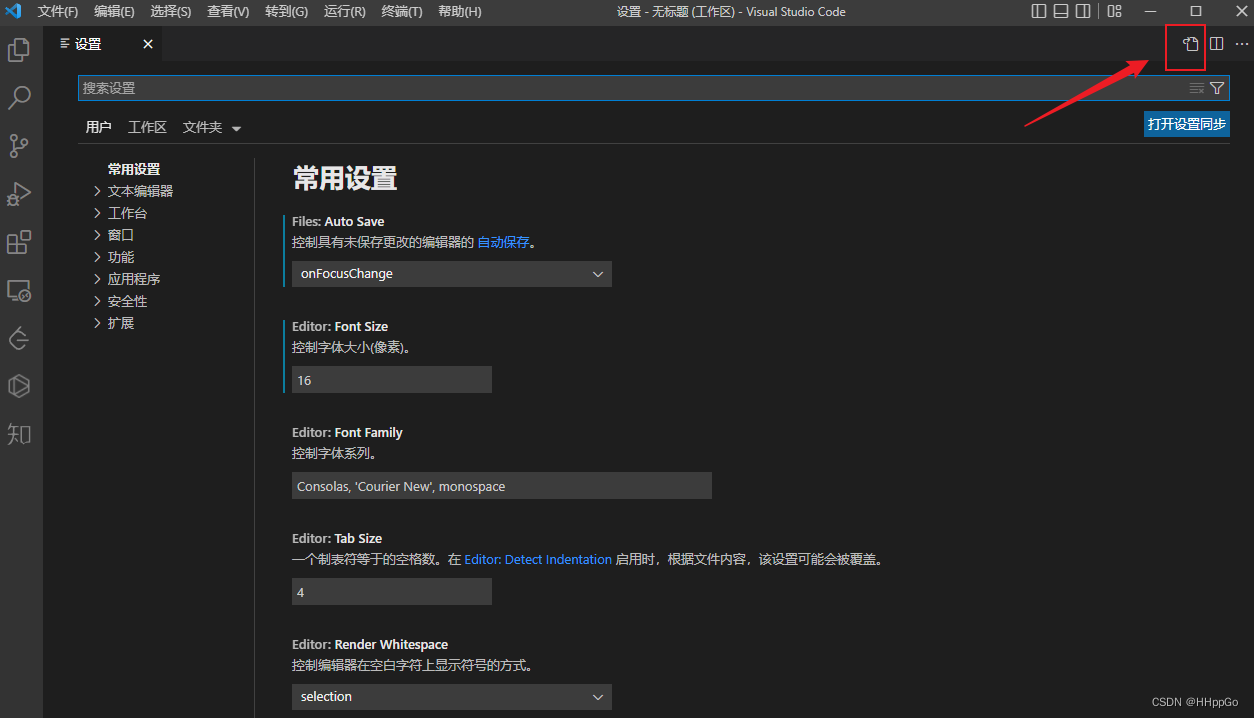The height and width of the screenshot is (718, 1254).
Task: Open the Explorer view in activity bar
Action: pos(19,49)
